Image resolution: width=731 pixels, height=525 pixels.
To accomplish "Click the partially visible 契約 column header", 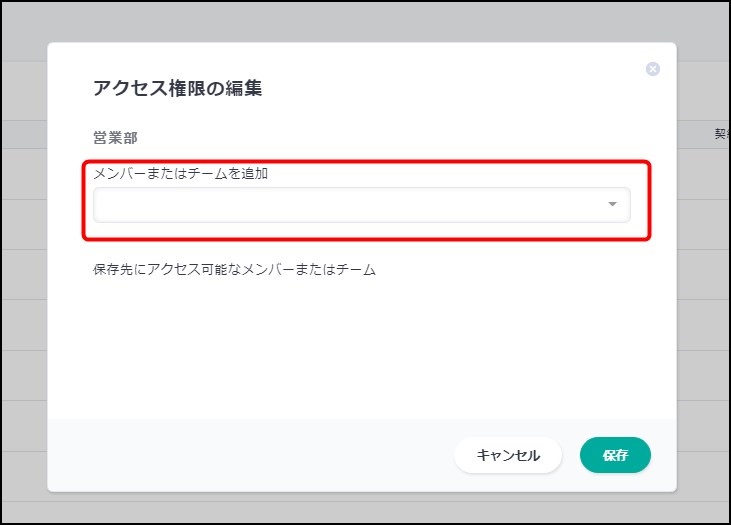I will tap(721, 134).
